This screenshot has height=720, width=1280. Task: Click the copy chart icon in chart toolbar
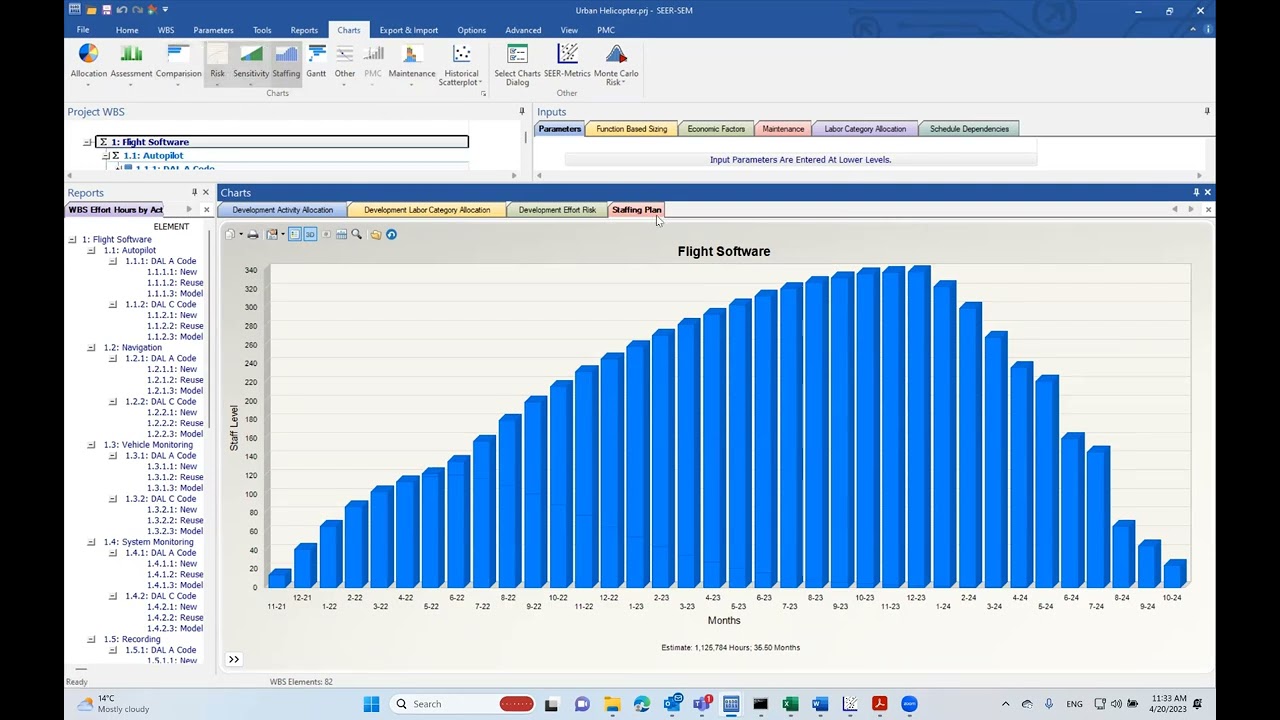230,234
